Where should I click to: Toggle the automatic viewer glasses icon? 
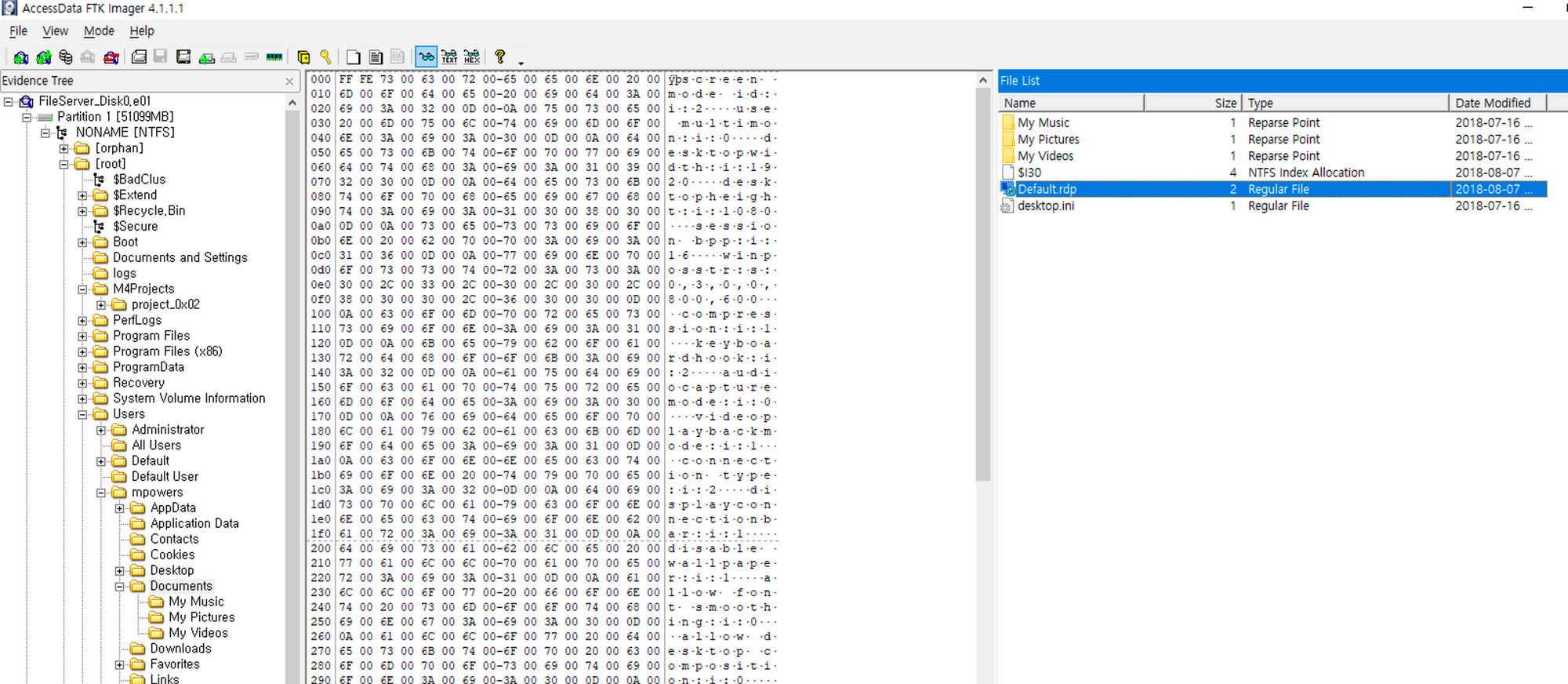pos(426,57)
